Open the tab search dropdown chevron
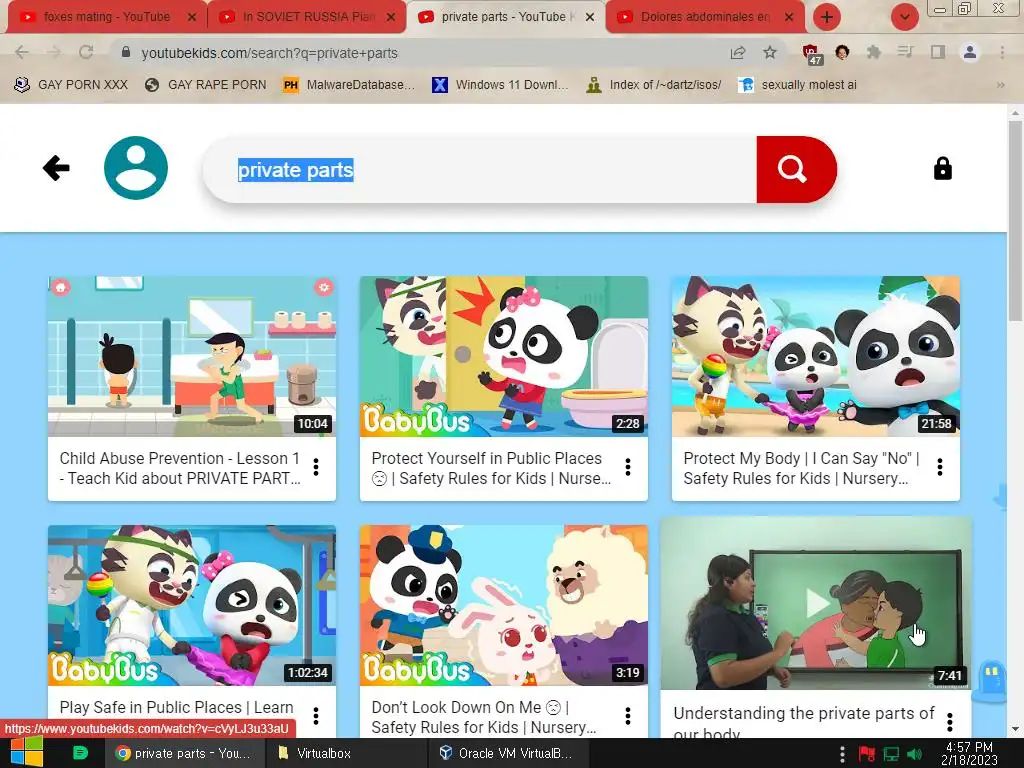The height and width of the screenshot is (768, 1024). [x=904, y=17]
